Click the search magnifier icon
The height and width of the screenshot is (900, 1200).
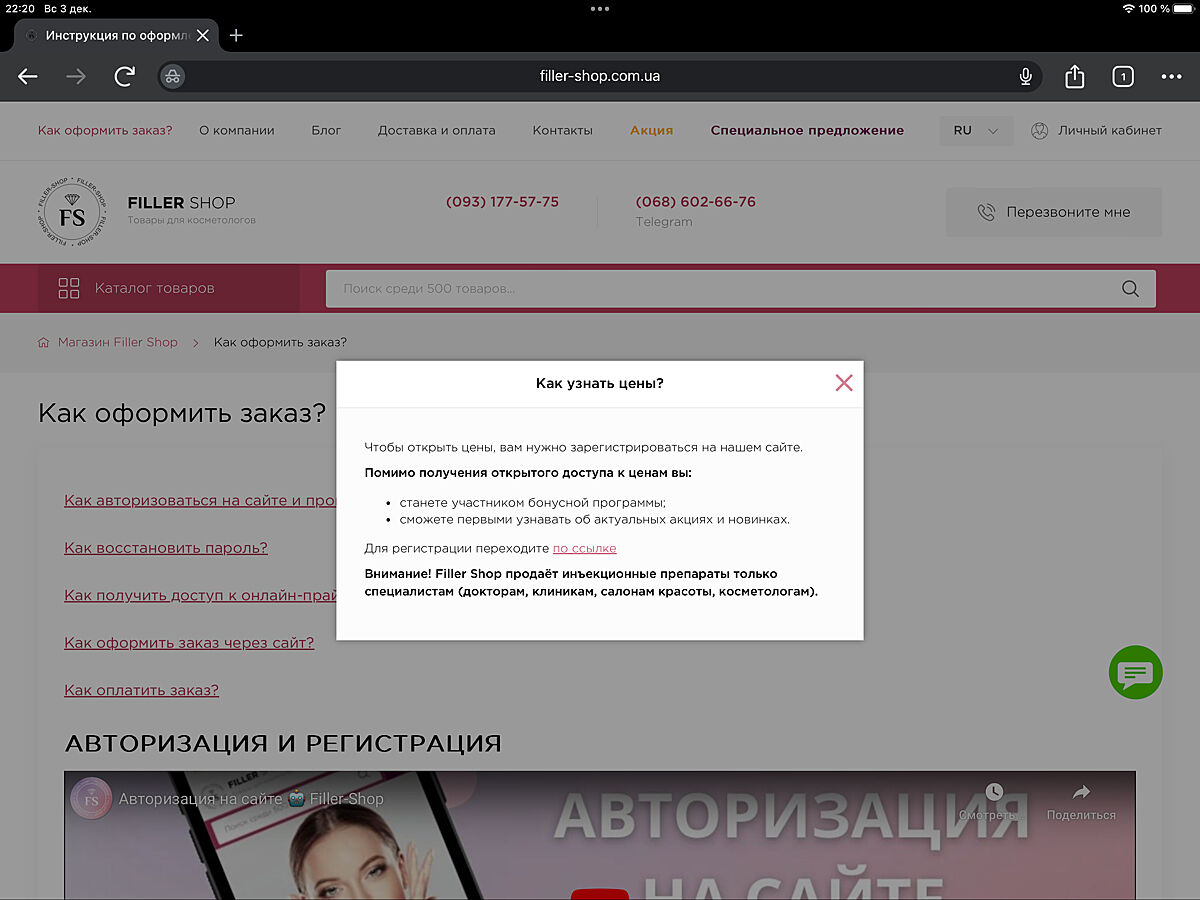click(1130, 289)
